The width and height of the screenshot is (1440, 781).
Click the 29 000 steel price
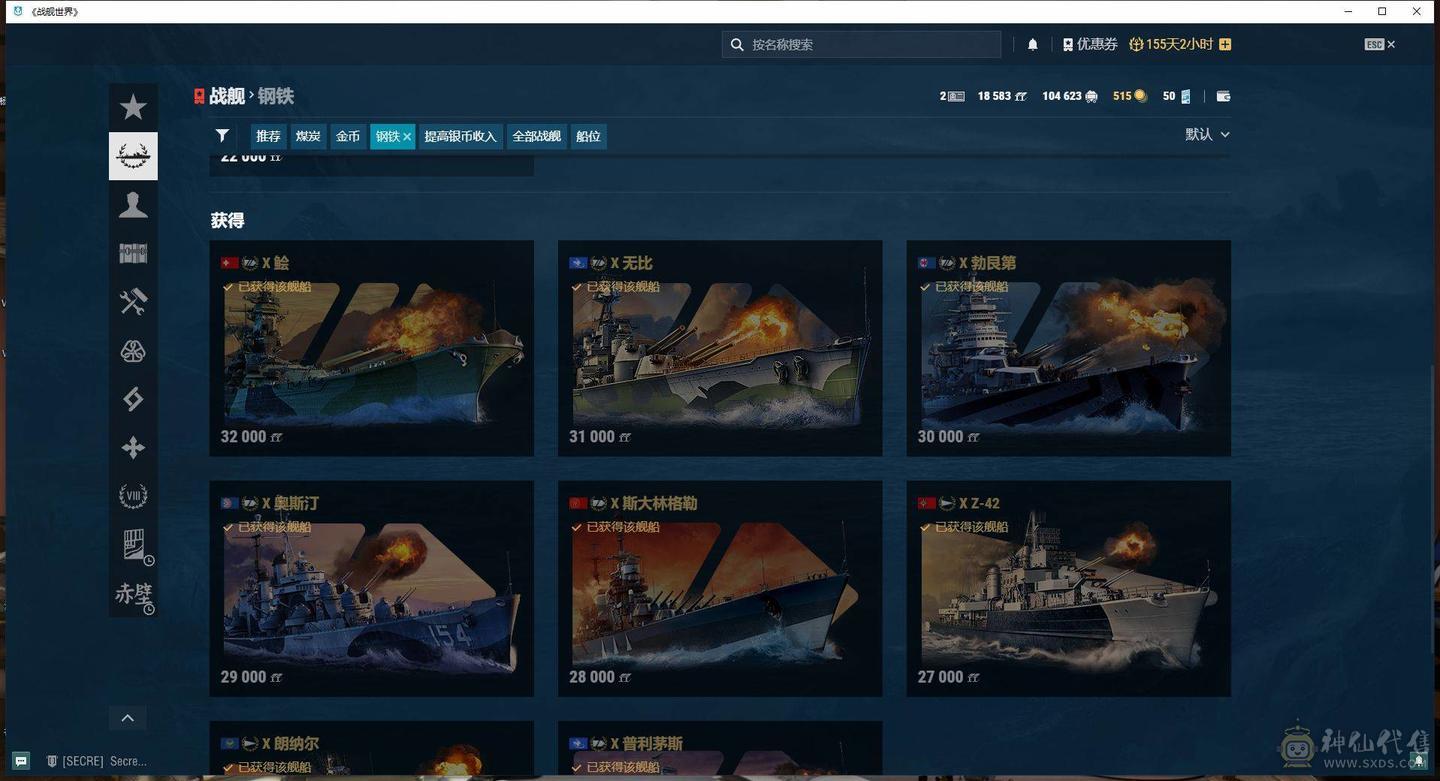click(252, 677)
